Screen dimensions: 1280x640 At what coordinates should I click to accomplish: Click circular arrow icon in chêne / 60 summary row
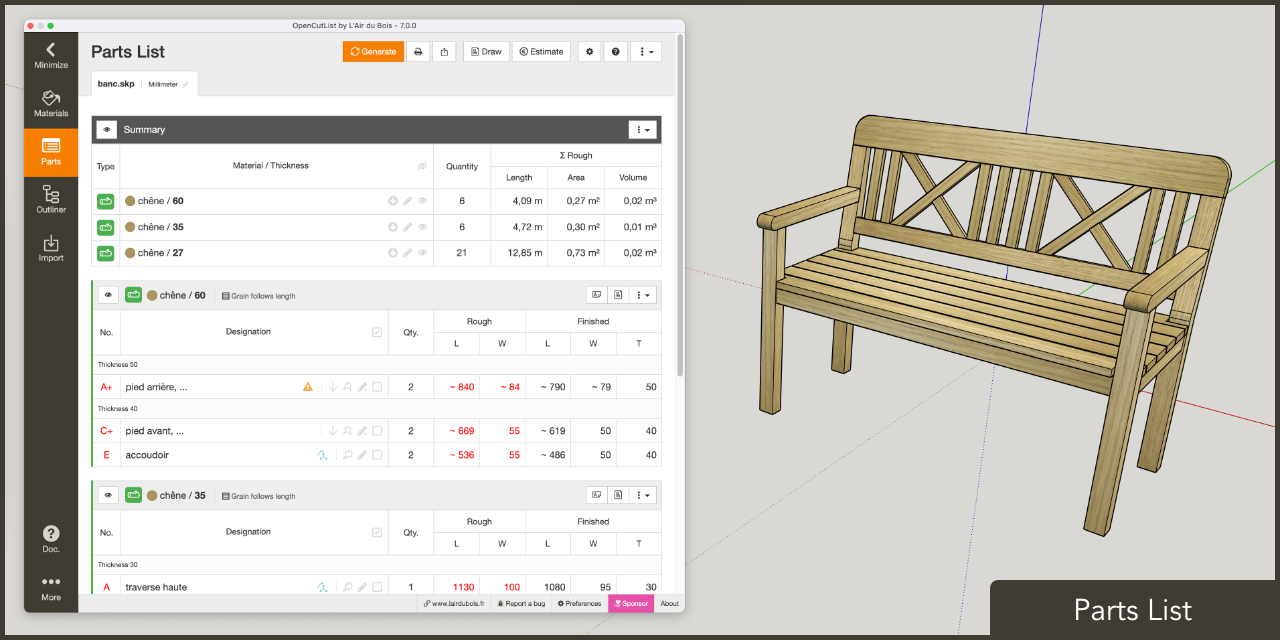point(393,201)
